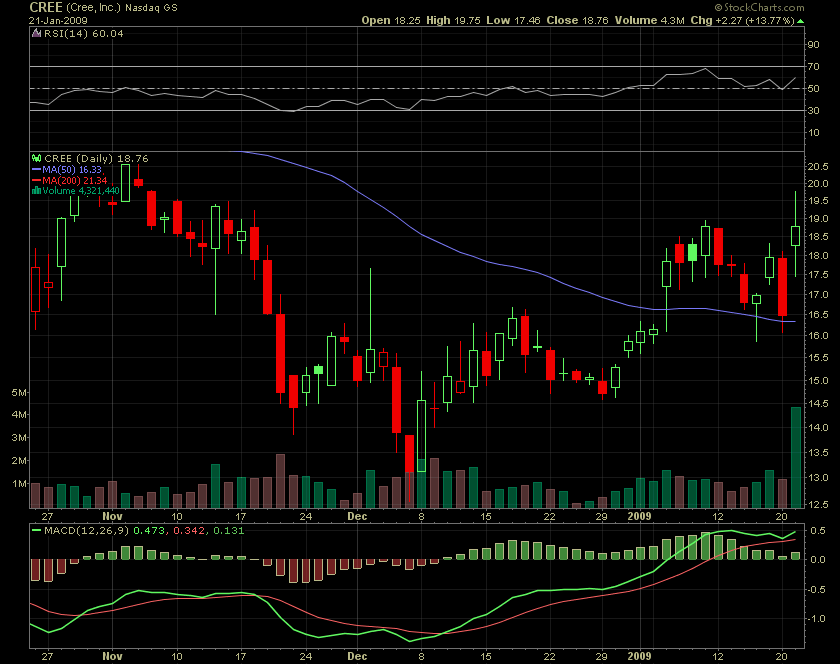Click the 30 level on RSI axis
The width and height of the screenshot is (840, 664).
(x=813, y=110)
